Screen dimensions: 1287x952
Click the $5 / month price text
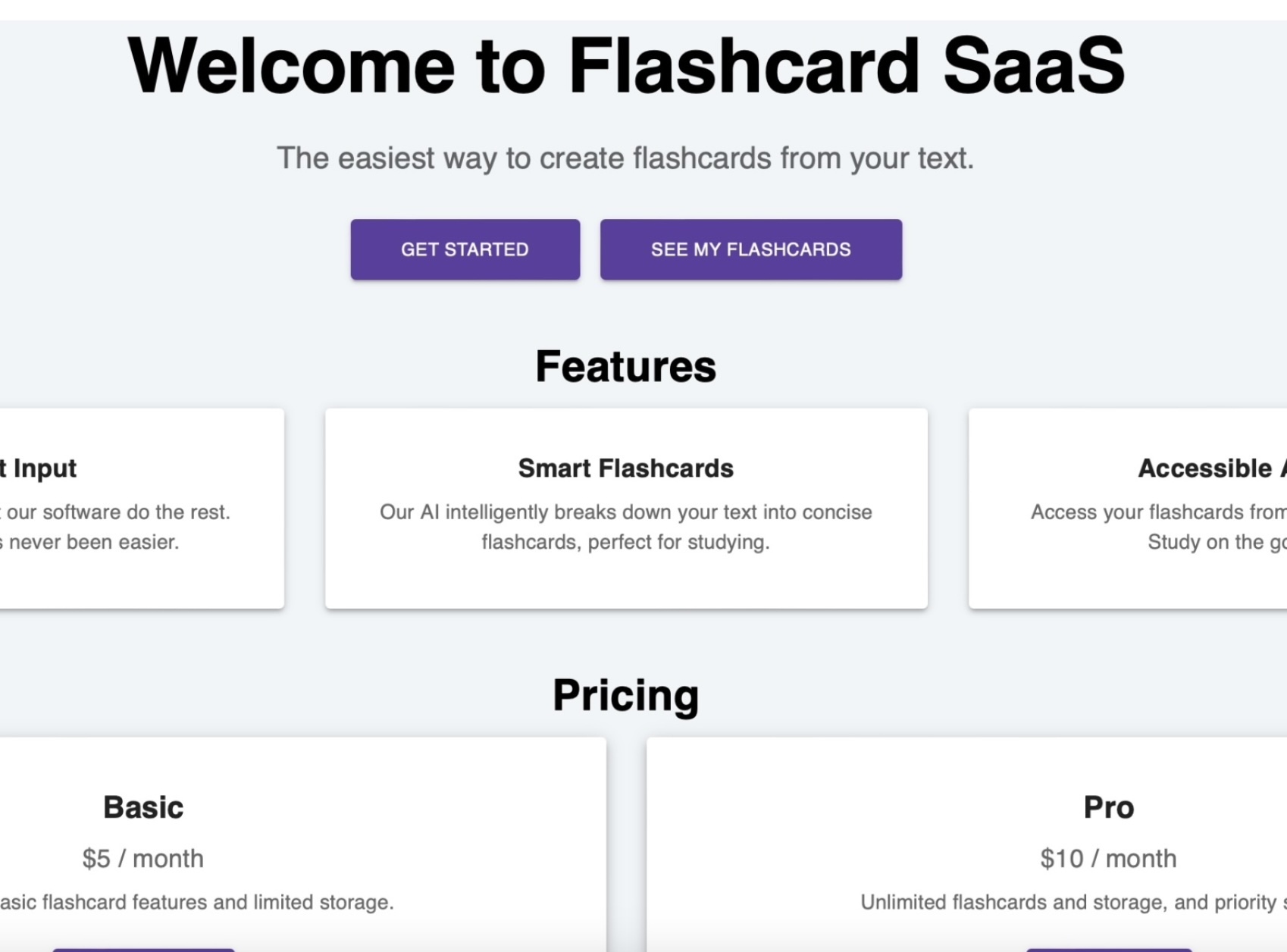pos(143,859)
